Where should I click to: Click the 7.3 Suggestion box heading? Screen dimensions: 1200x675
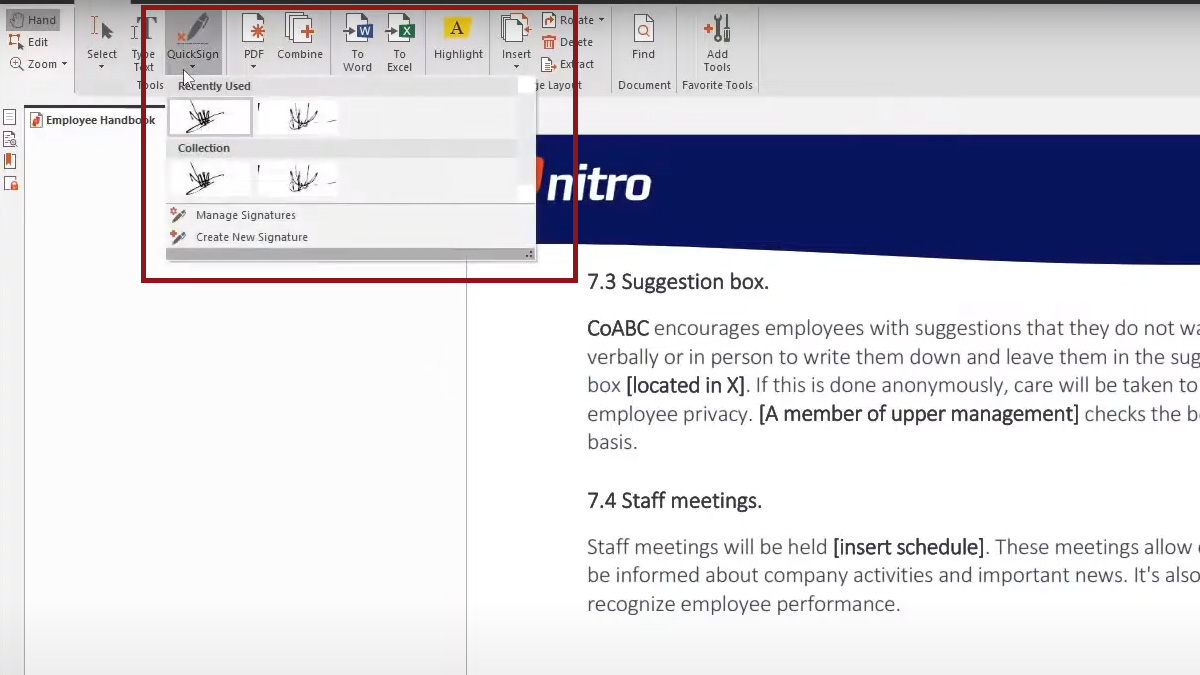click(678, 282)
